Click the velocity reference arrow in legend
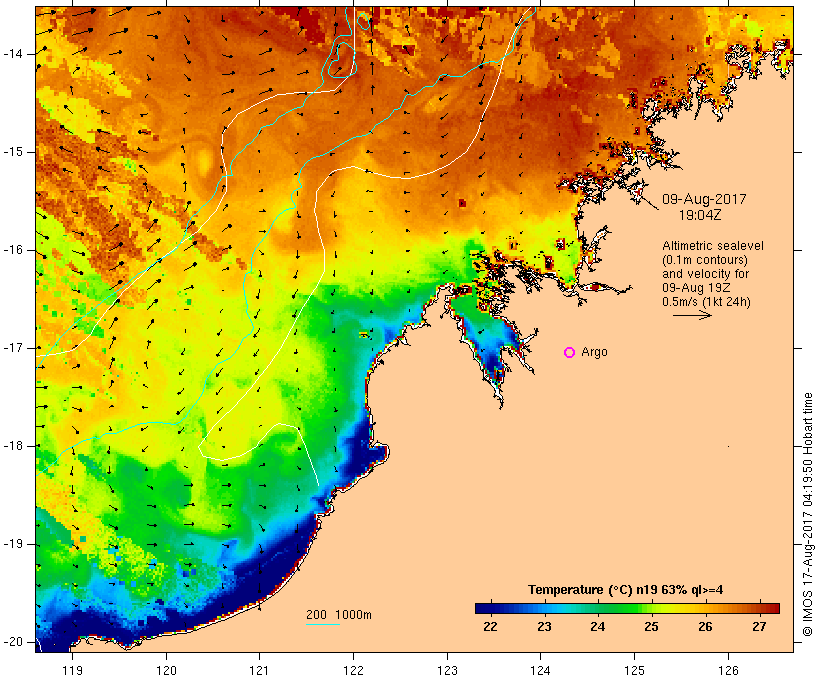 pyautogui.click(x=692, y=315)
